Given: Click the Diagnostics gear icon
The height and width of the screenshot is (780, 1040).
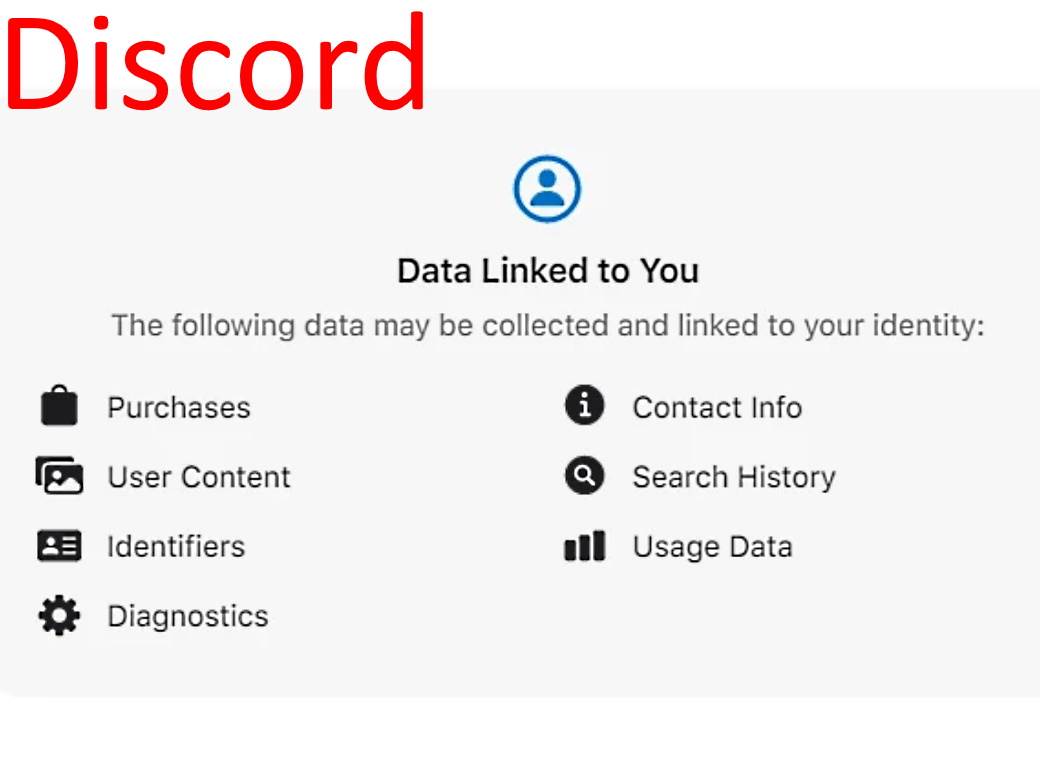Looking at the screenshot, I should click(59, 615).
